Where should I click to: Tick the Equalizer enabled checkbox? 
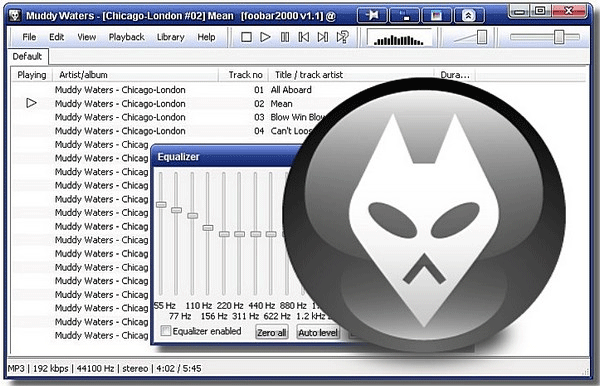[x=166, y=331]
